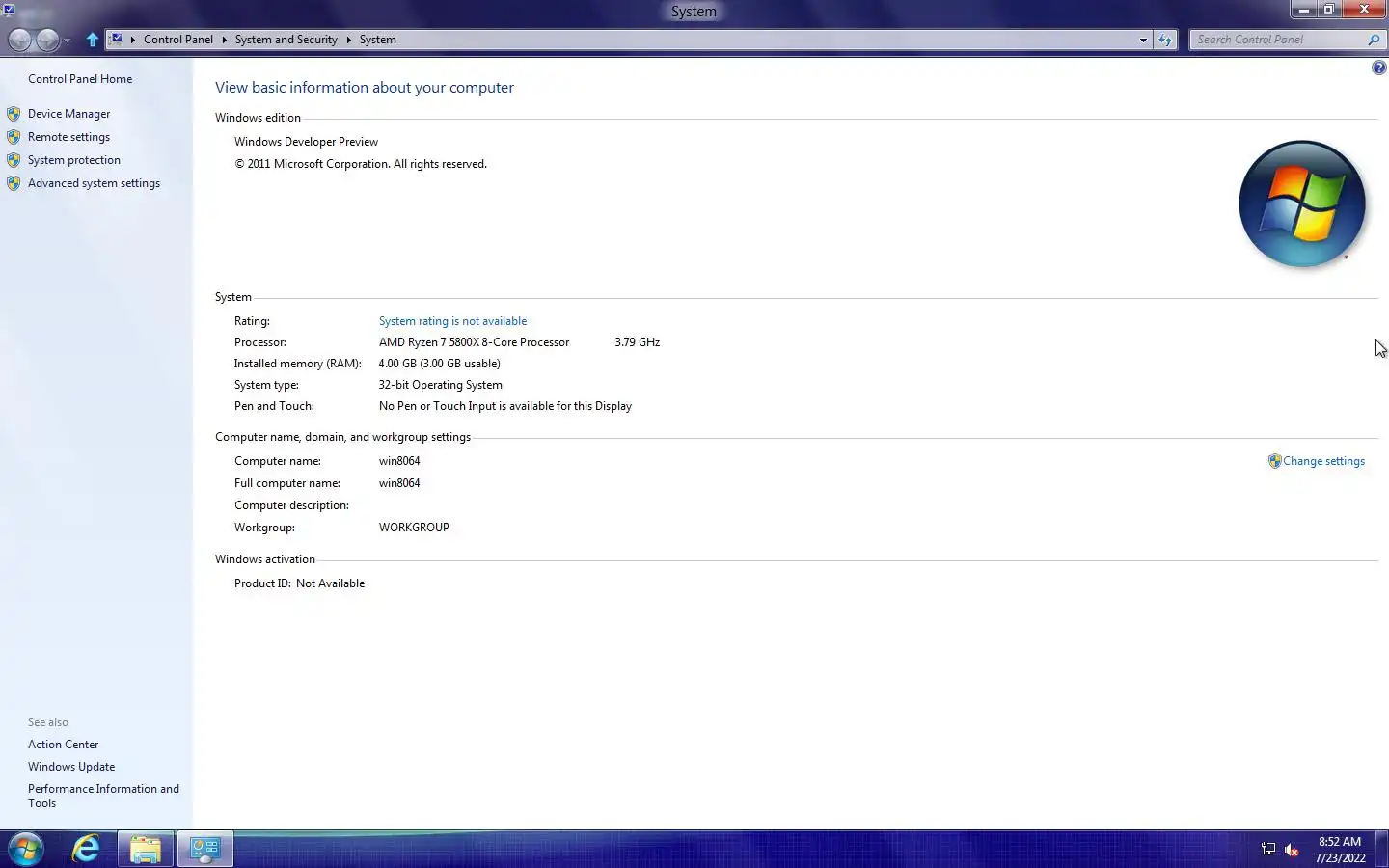Click win8064 next to Computer name

click(x=399, y=461)
